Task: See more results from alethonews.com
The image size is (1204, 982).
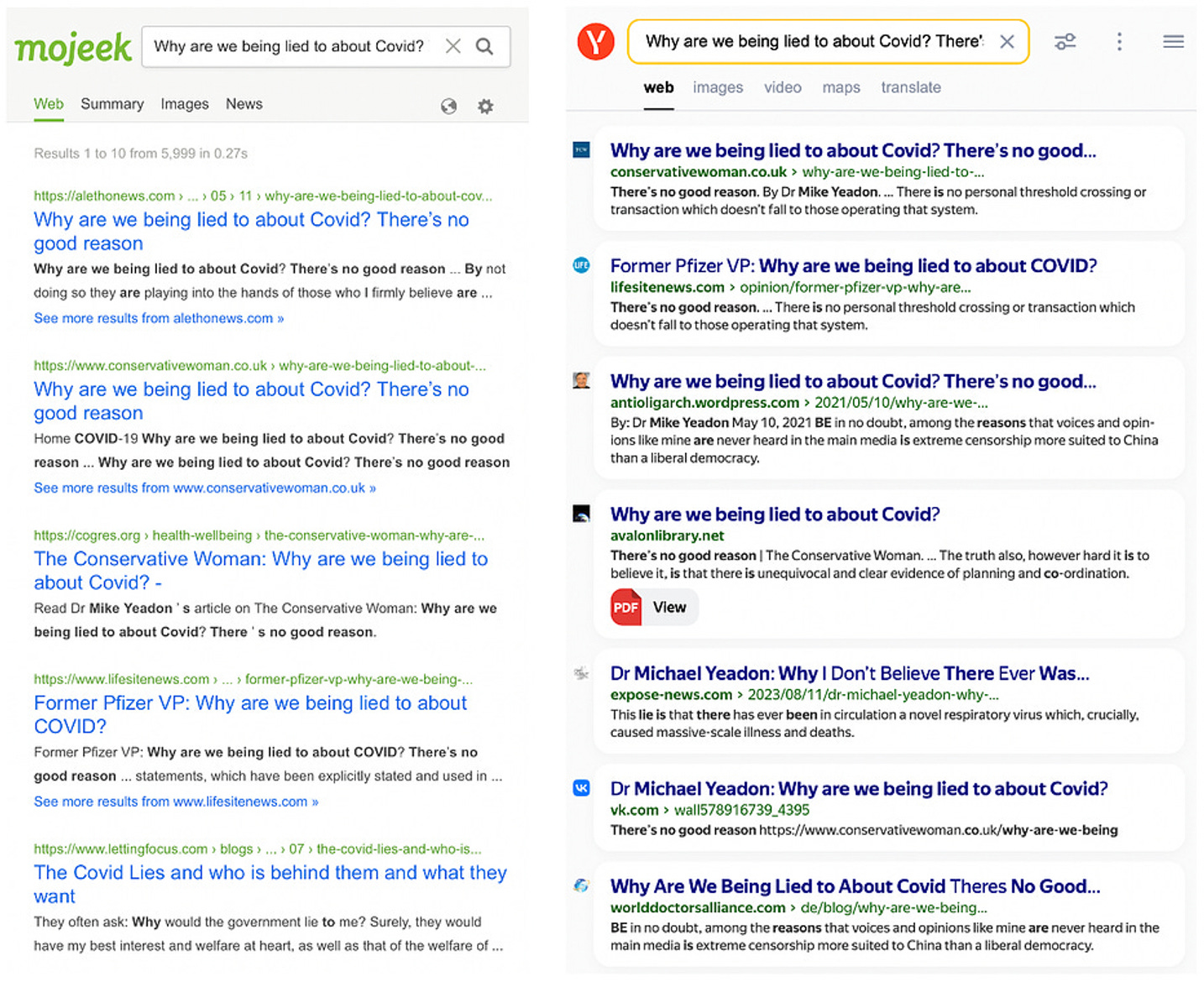Action: point(159,318)
